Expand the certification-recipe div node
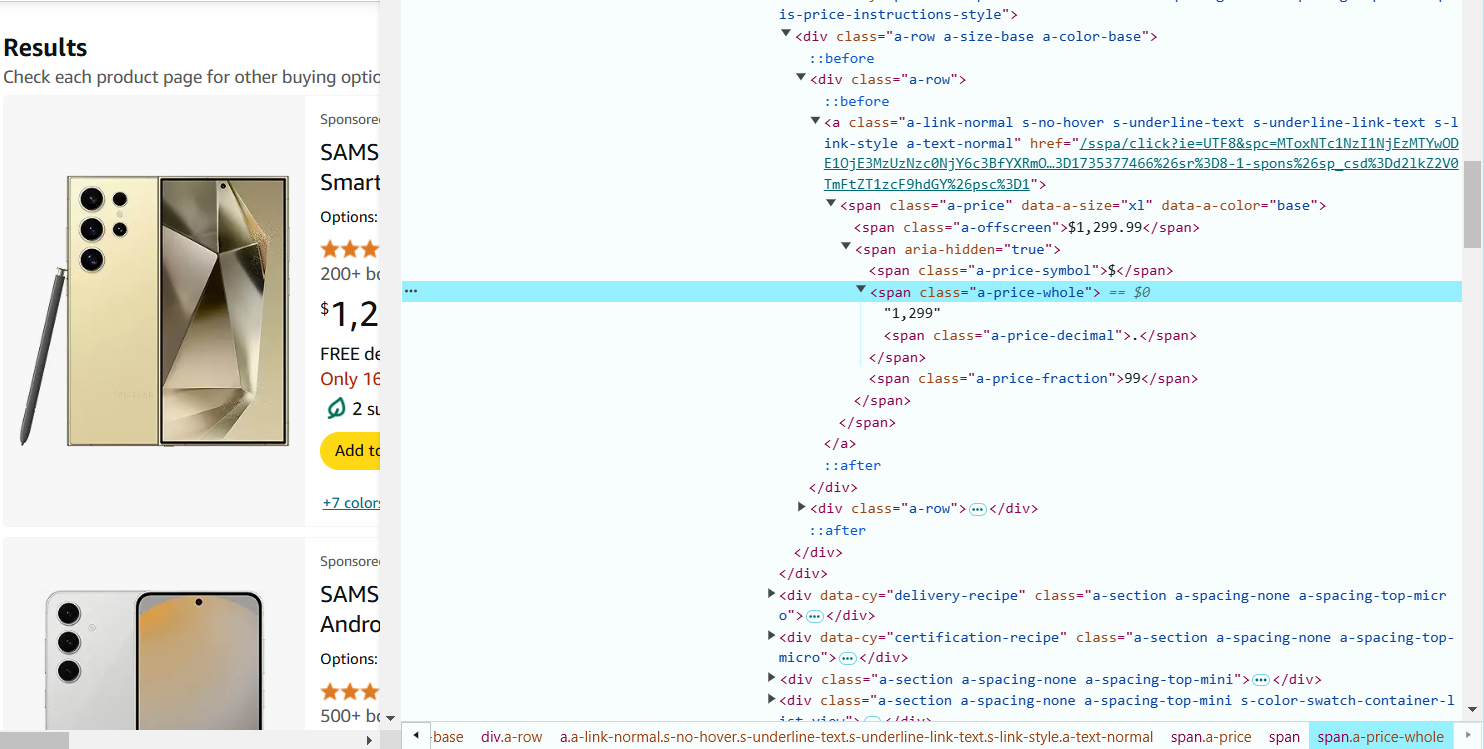Viewport: 1484px width, 749px height. coord(771,635)
